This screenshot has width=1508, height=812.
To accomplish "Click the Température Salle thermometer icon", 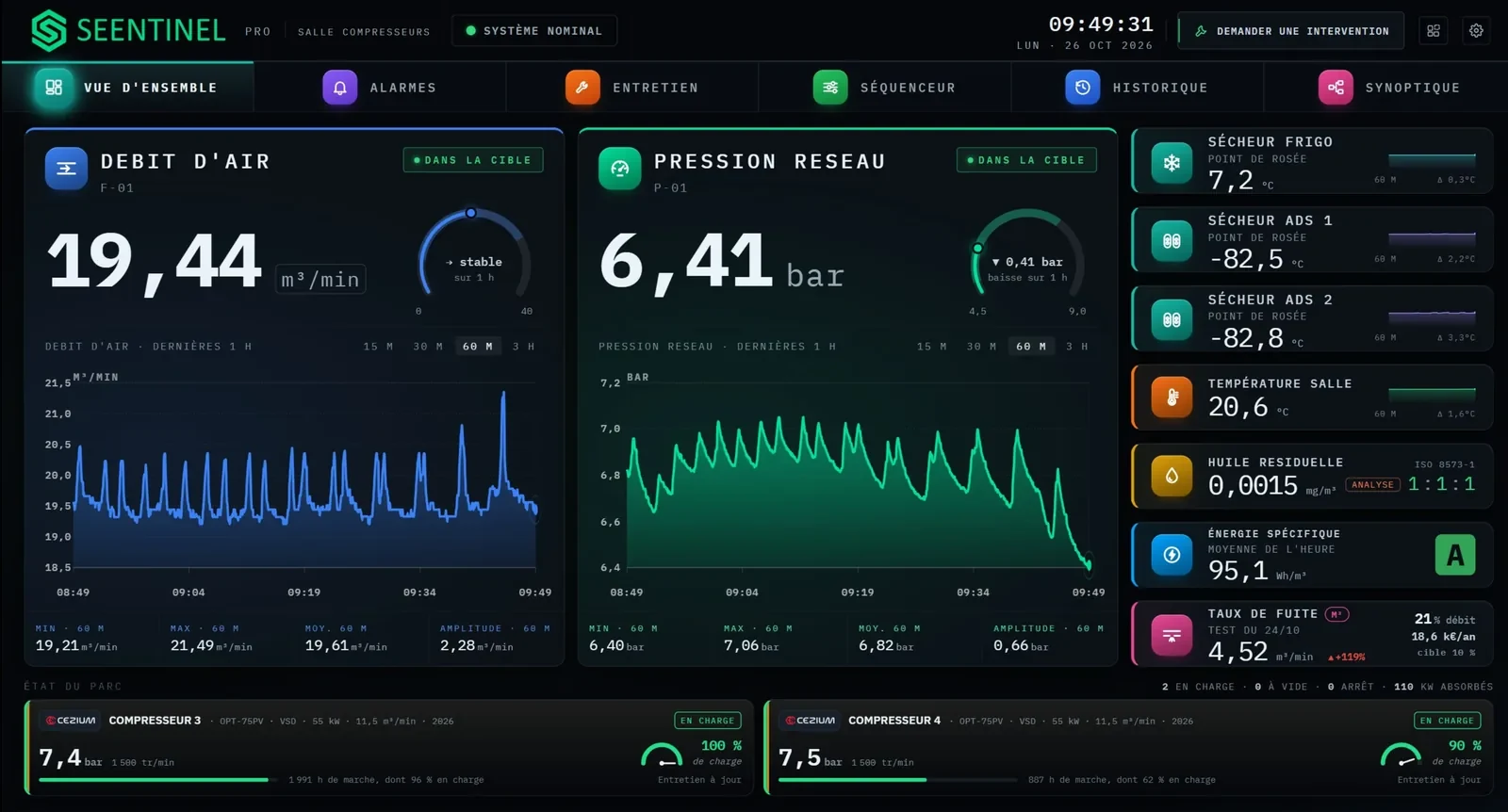I will [x=1172, y=398].
